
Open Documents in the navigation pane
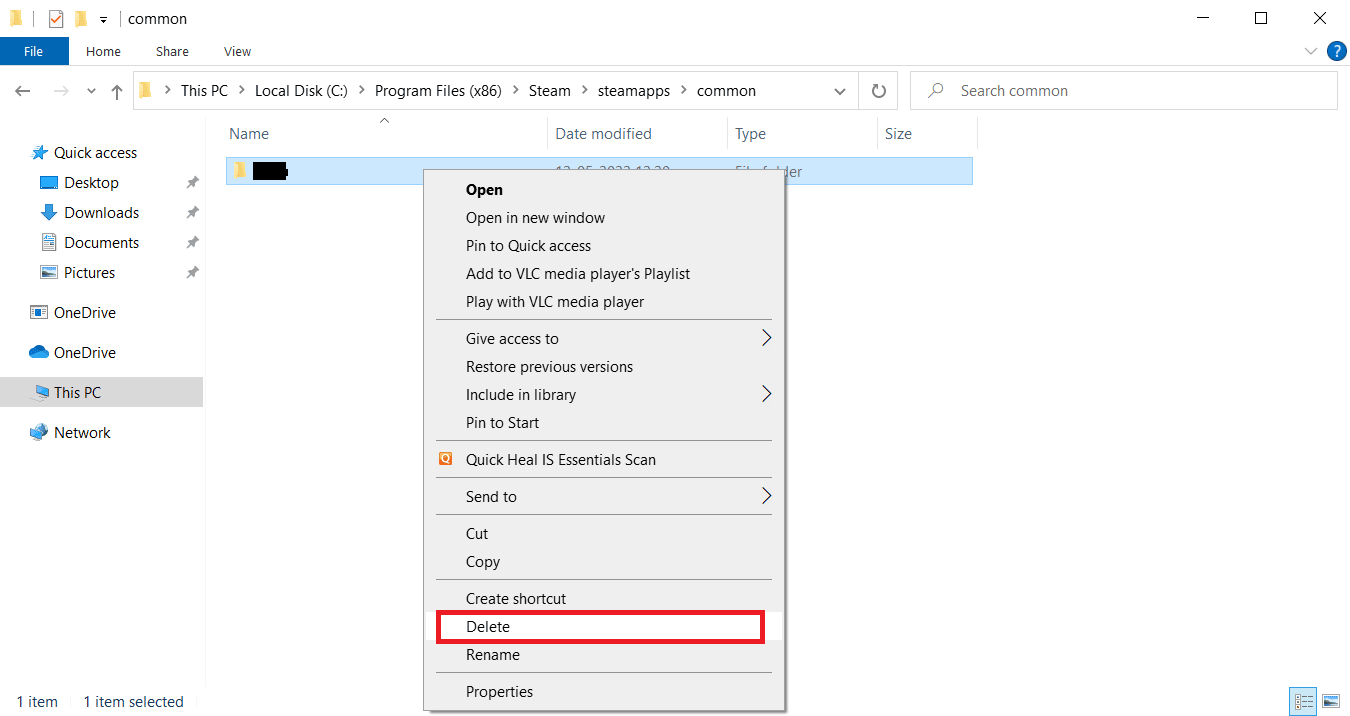(101, 243)
